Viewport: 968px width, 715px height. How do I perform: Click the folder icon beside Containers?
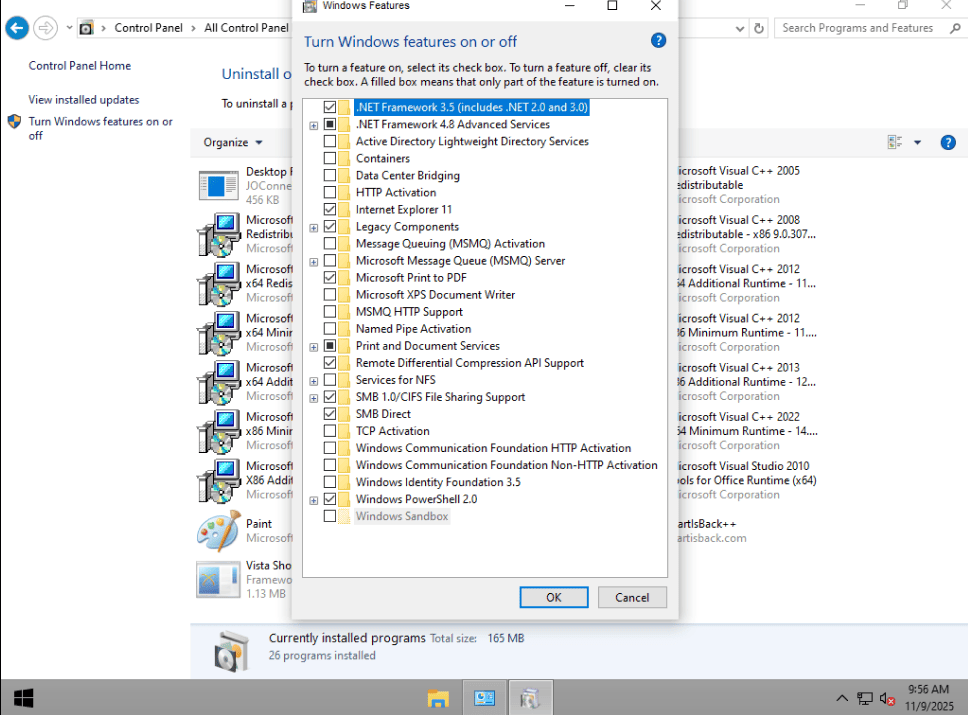(344, 159)
